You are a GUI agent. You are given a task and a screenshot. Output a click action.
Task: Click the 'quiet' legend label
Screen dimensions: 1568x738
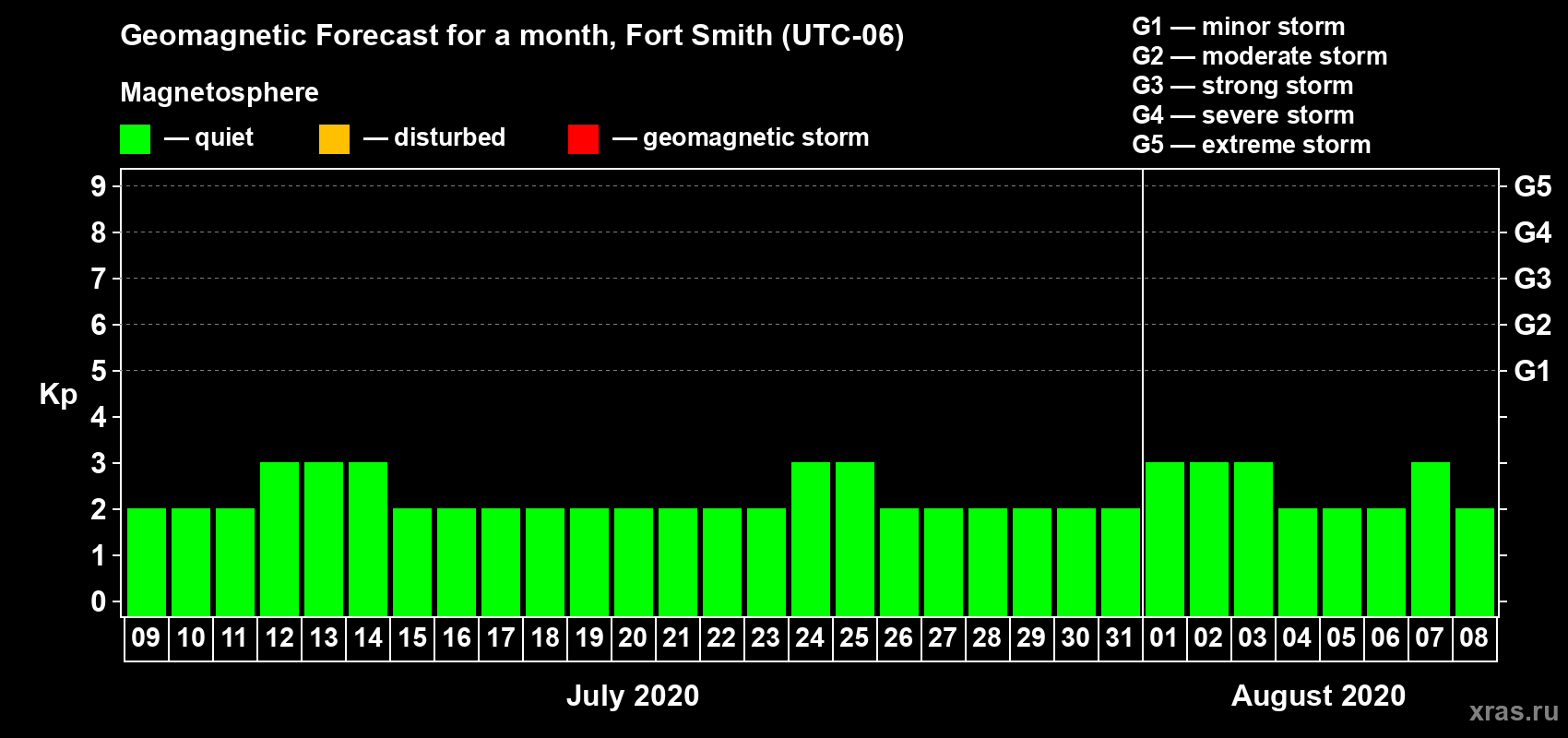tap(224, 138)
